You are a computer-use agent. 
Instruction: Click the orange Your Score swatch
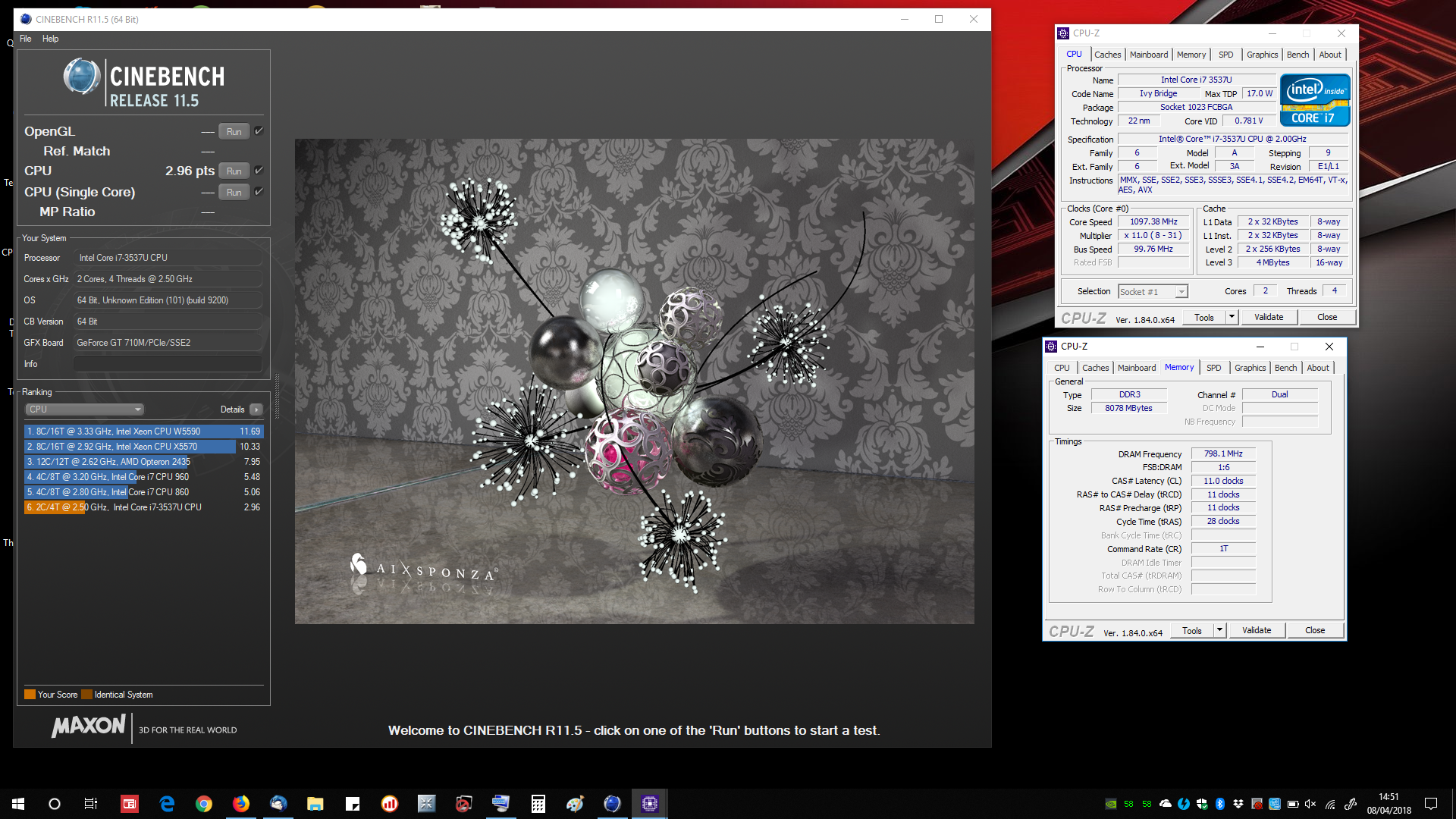30,695
